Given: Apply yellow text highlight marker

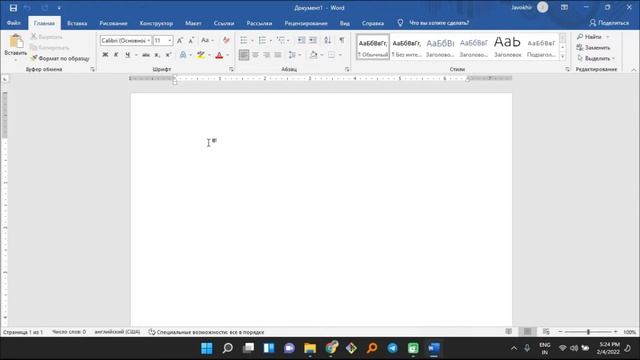Looking at the screenshot, I should coord(201,55).
